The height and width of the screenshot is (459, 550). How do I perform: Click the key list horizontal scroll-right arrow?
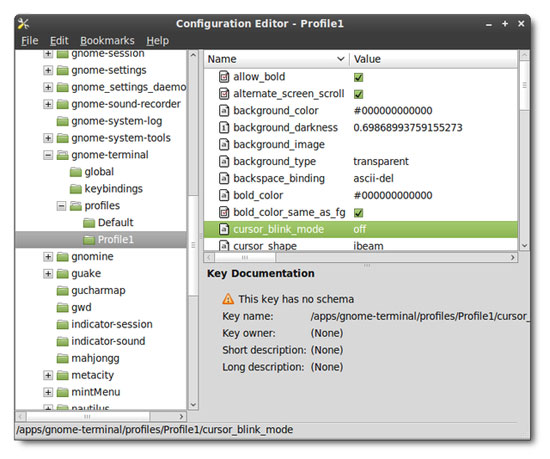(x=512, y=258)
